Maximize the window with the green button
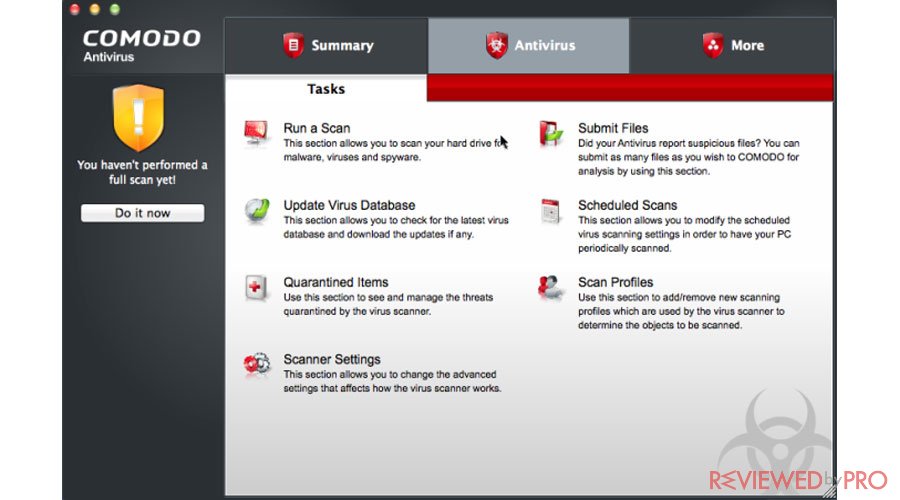The height and width of the screenshot is (500, 900). pyautogui.click(x=115, y=9)
